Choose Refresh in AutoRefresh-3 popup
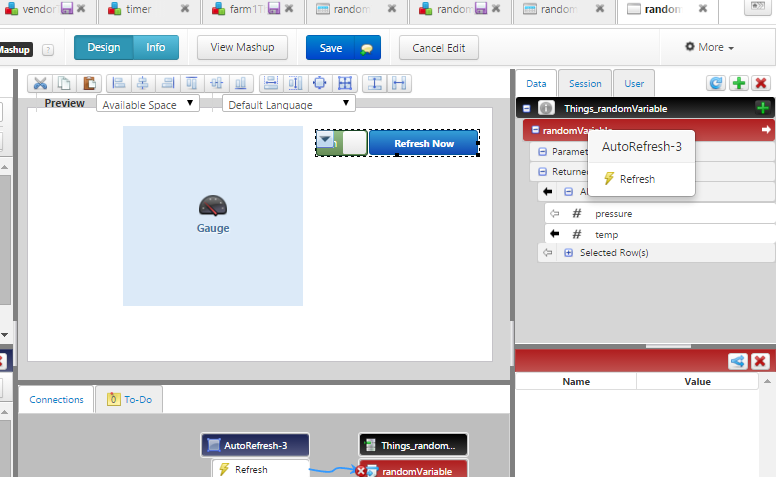776x477 pixels. [x=637, y=179]
